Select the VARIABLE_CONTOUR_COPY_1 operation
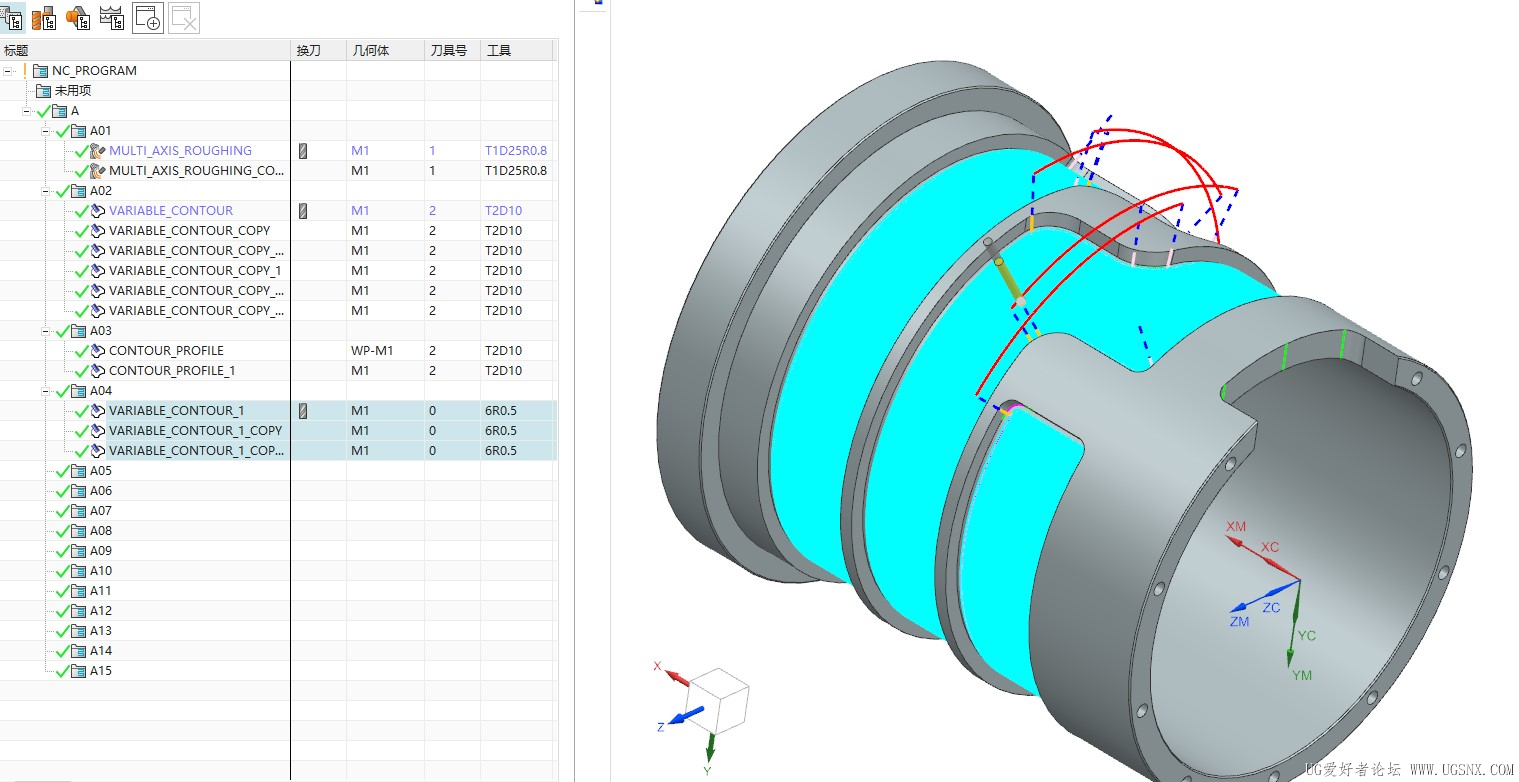This screenshot has width=1519, height=782. [195, 271]
